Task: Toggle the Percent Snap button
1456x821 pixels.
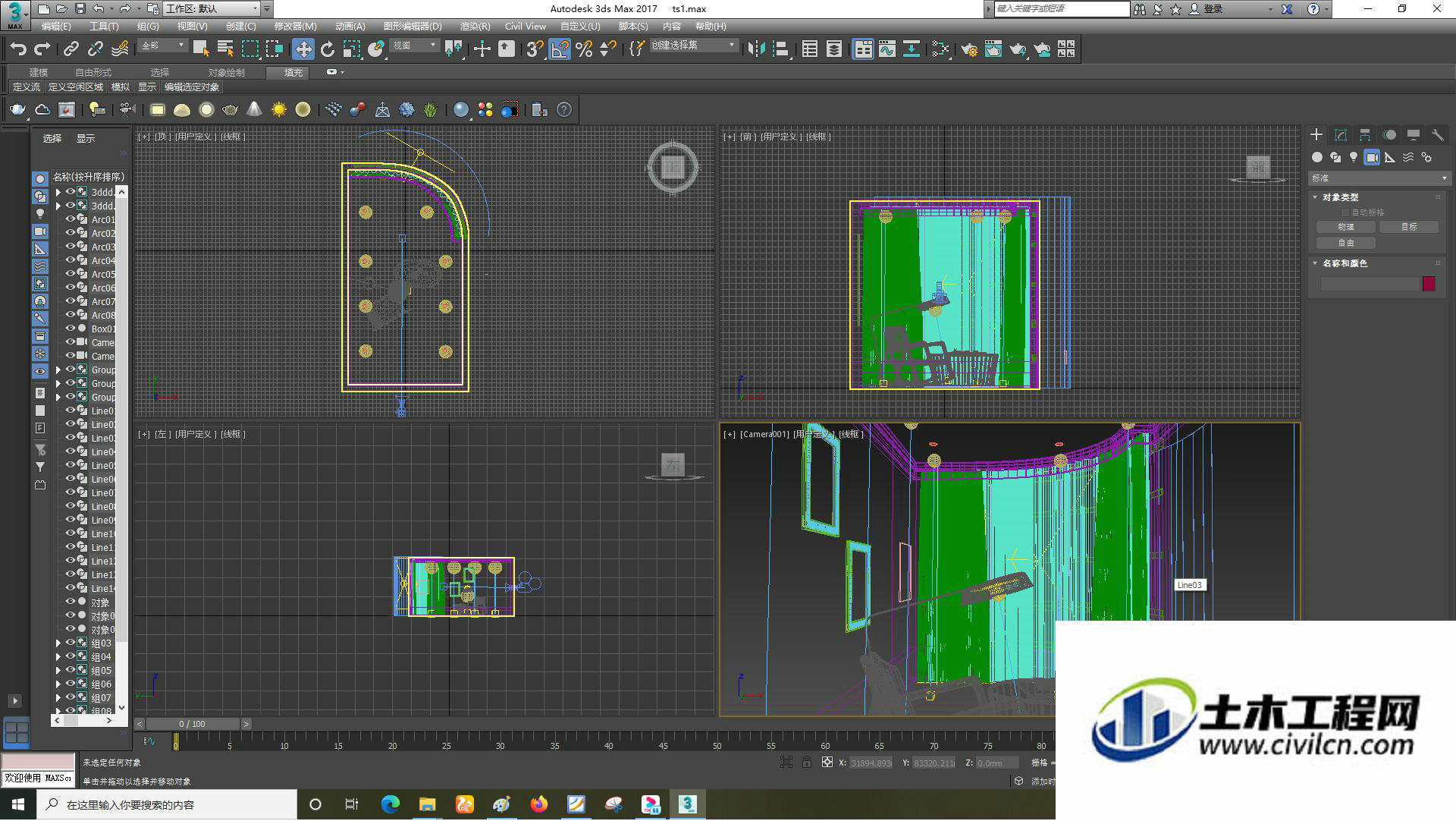Action: 584,49
